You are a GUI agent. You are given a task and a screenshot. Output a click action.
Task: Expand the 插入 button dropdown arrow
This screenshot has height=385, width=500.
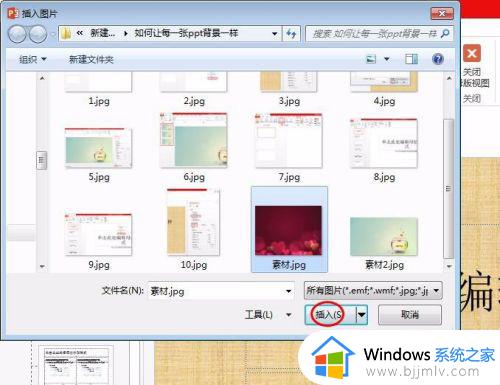click(x=362, y=314)
